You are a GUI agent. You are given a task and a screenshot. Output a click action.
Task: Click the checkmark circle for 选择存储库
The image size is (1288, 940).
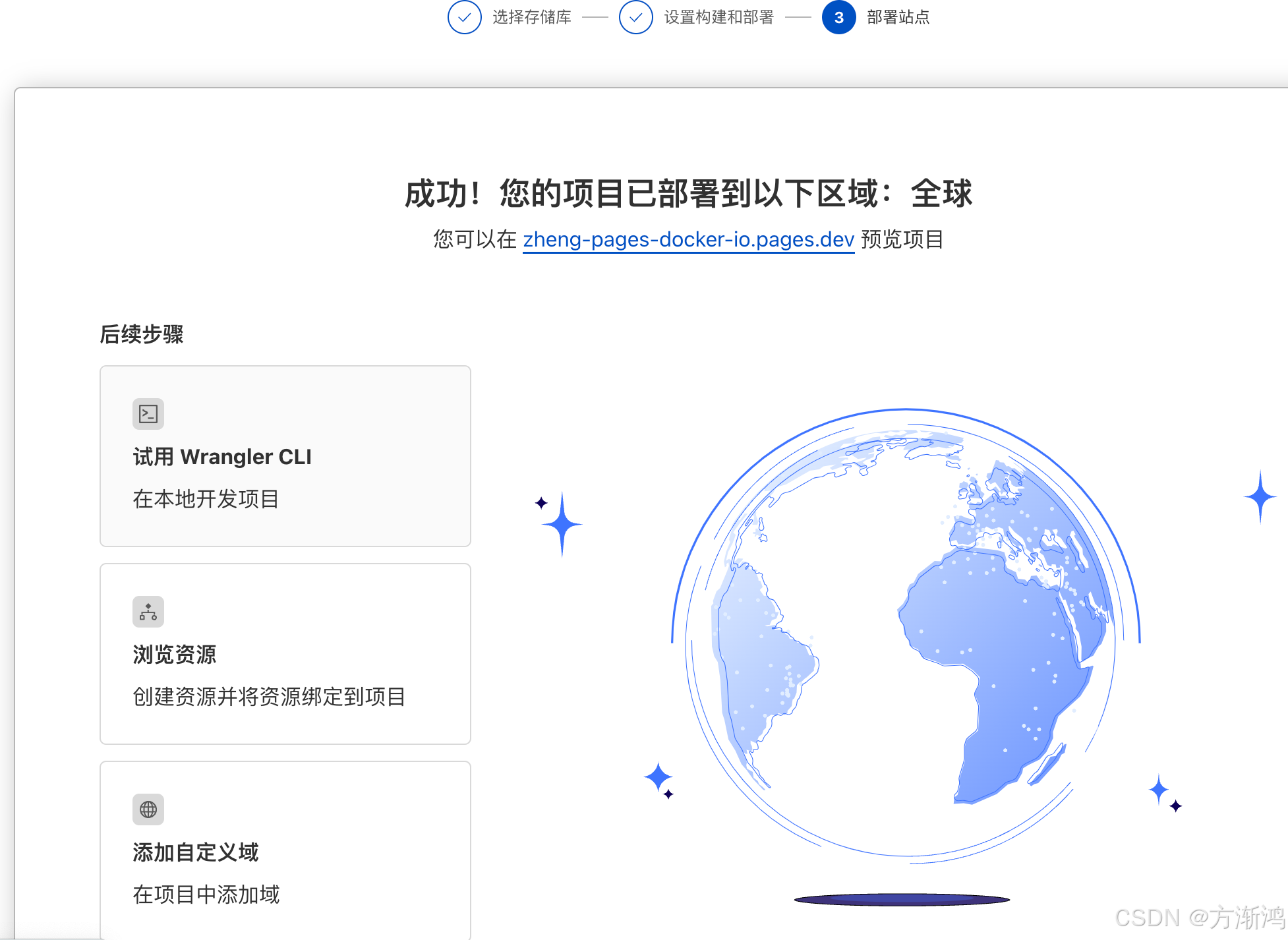pyautogui.click(x=464, y=17)
